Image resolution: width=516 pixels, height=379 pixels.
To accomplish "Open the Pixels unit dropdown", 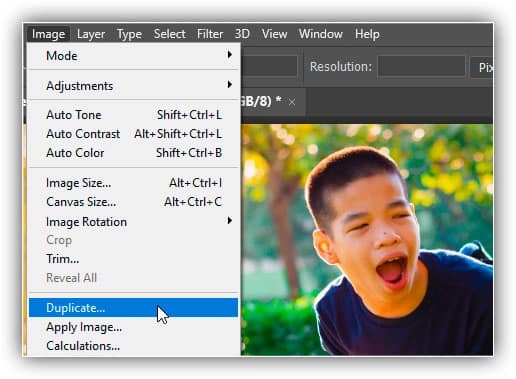I will pyautogui.click(x=482, y=67).
